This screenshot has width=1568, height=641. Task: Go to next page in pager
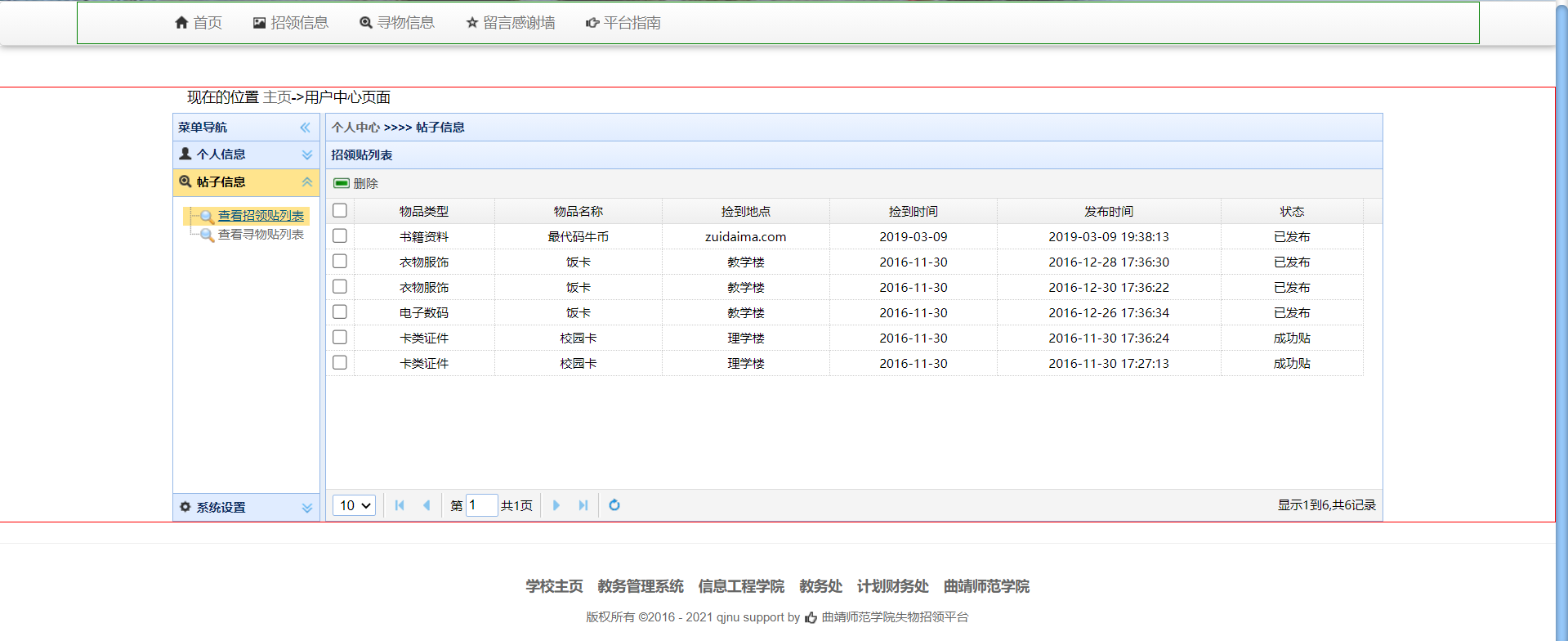point(556,505)
